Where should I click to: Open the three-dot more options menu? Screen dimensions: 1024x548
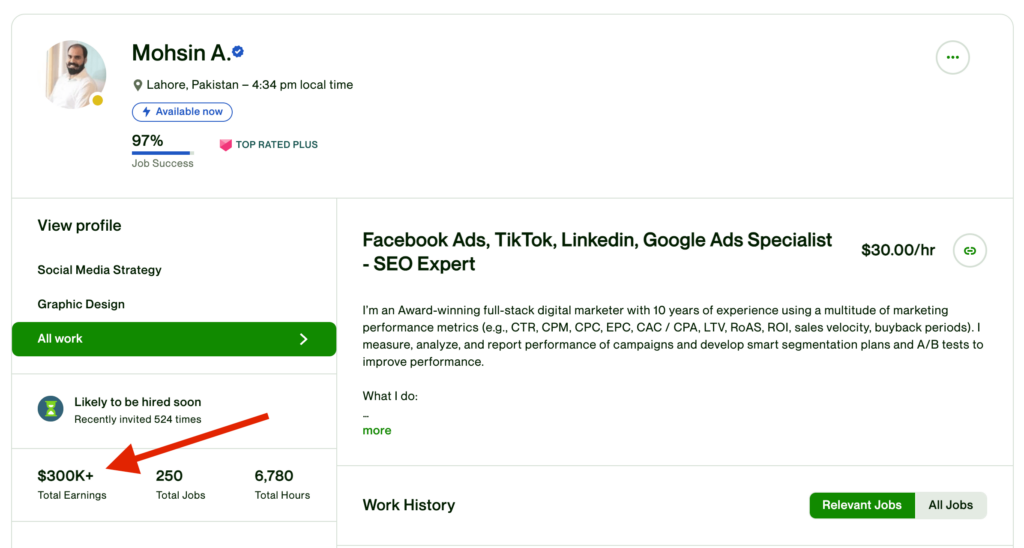click(952, 58)
